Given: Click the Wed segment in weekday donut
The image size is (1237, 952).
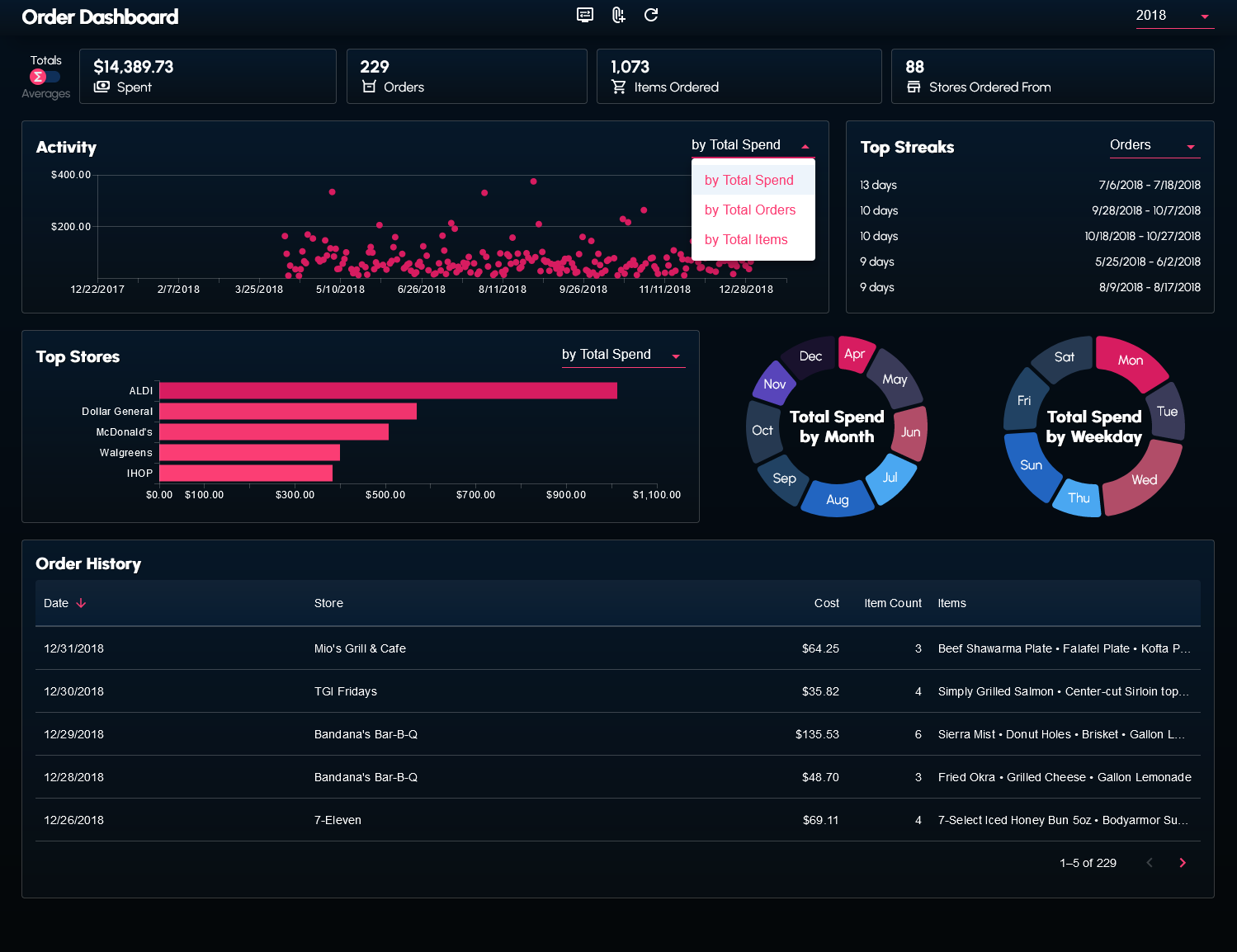Looking at the screenshot, I should (1144, 481).
